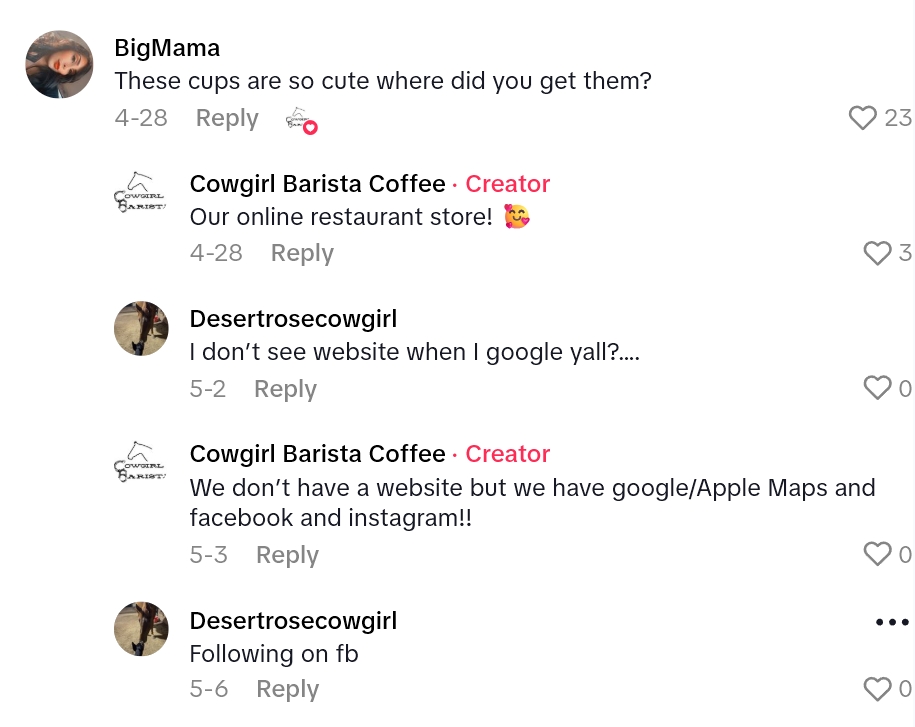Click BigMama's profile picture
915x727 pixels.
[x=59, y=64]
